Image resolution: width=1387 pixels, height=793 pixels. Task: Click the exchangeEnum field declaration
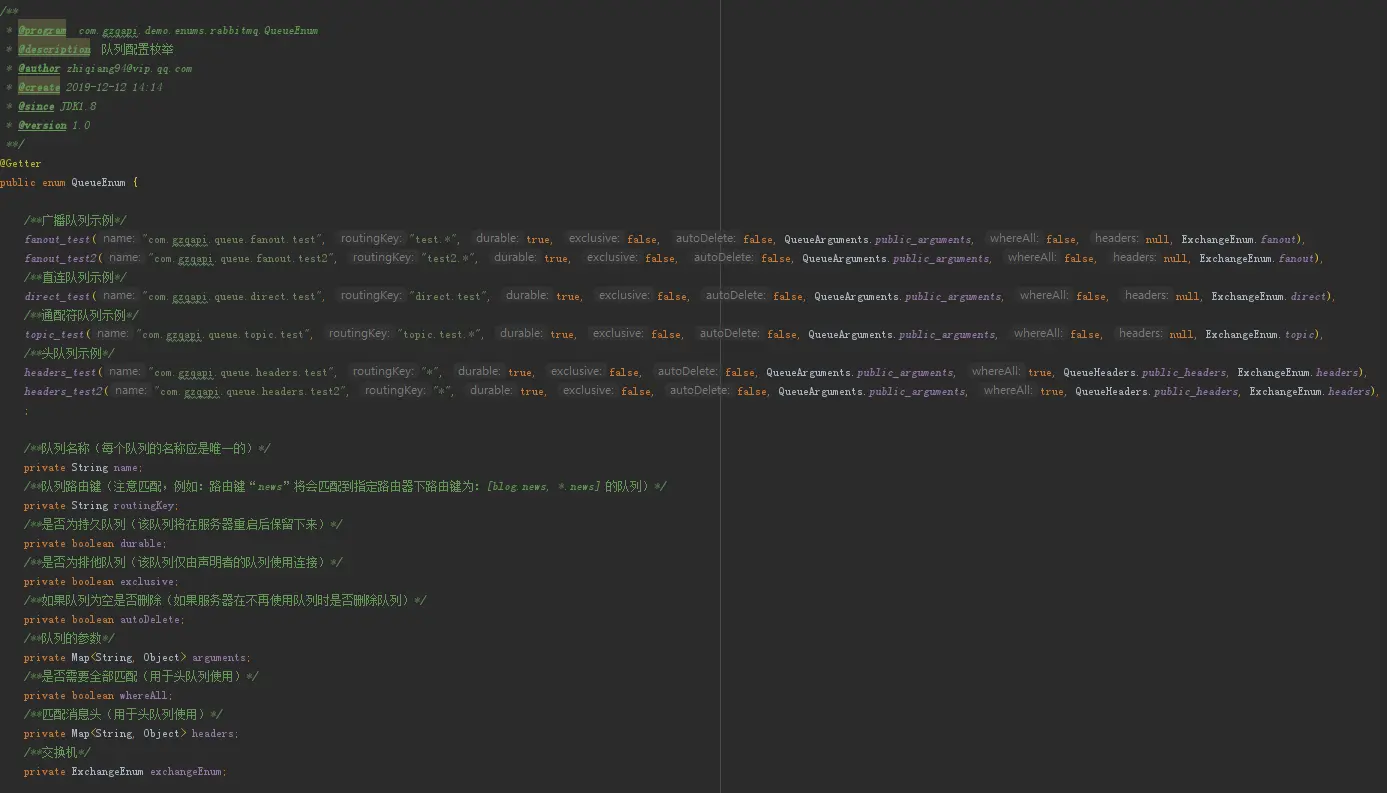[125, 771]
